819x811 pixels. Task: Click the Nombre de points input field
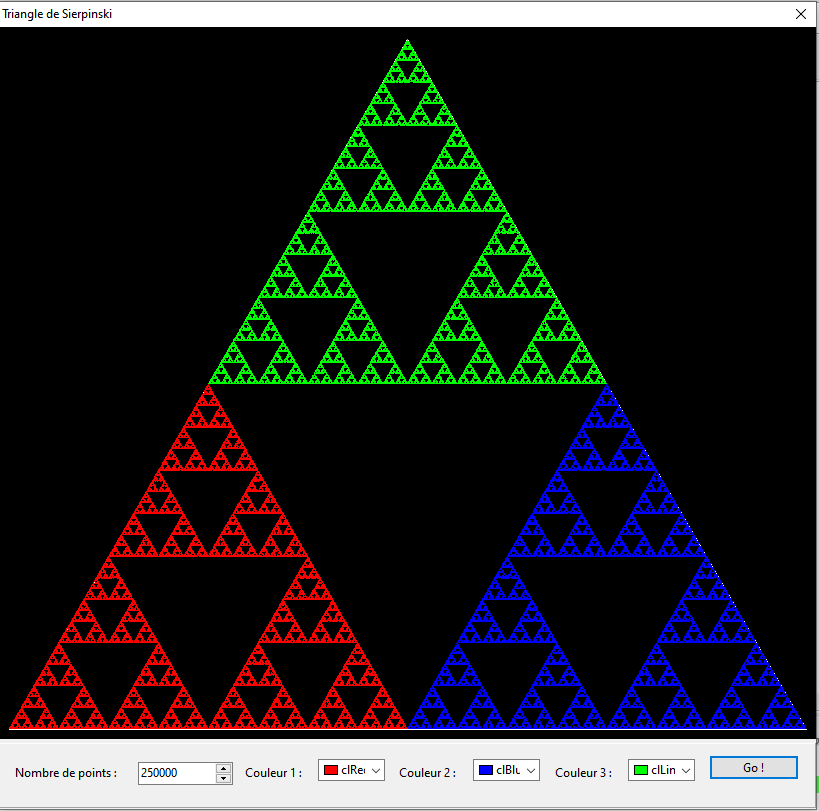(x=177, y=773)
